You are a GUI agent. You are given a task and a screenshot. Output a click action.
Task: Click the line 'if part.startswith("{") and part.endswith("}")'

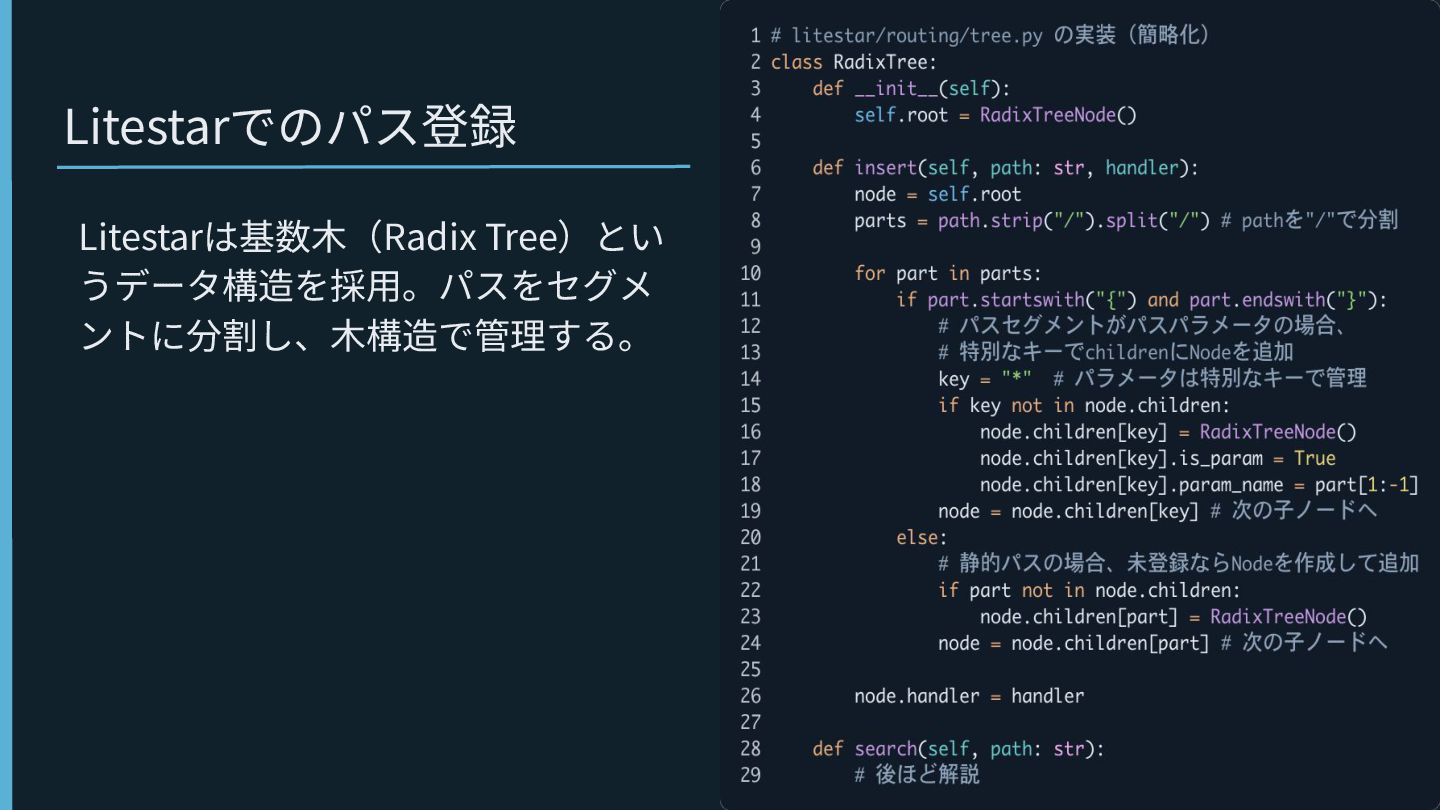tap(1142, 300)
